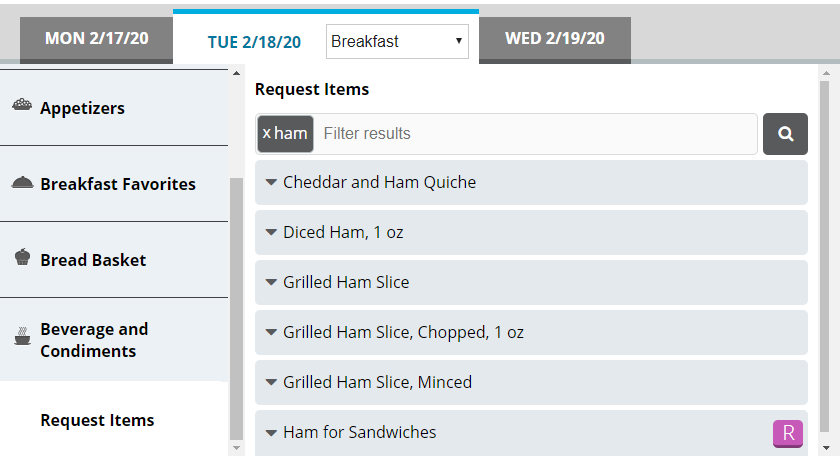
Task: Click the purple R badge on Ham for Sandwiches
Action: click(788, 433)
